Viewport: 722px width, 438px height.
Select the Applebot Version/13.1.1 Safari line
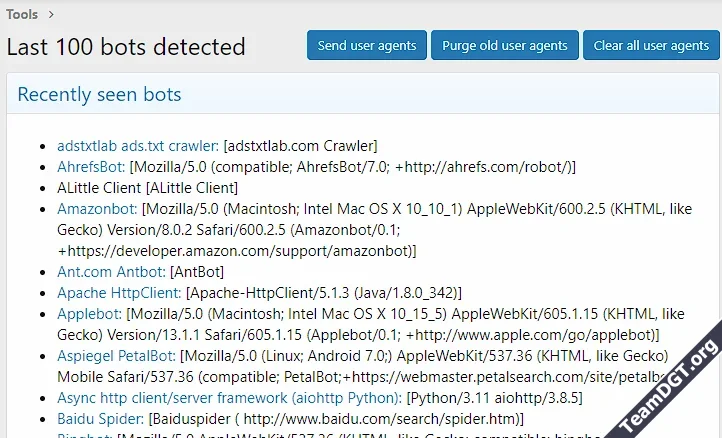click(x=358, y=335)
